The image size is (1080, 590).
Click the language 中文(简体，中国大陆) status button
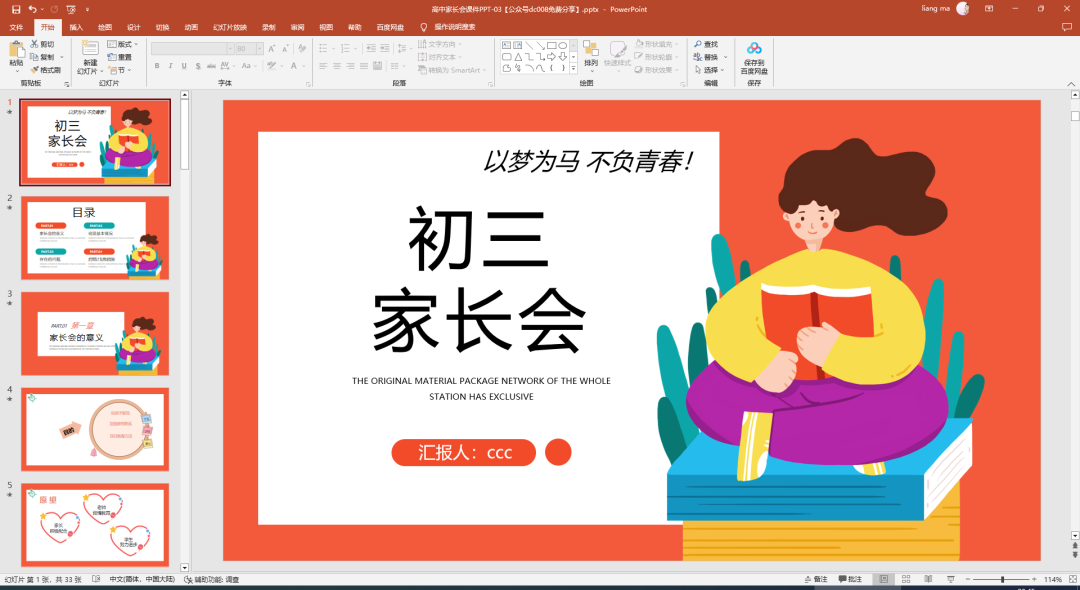(142, 580)
